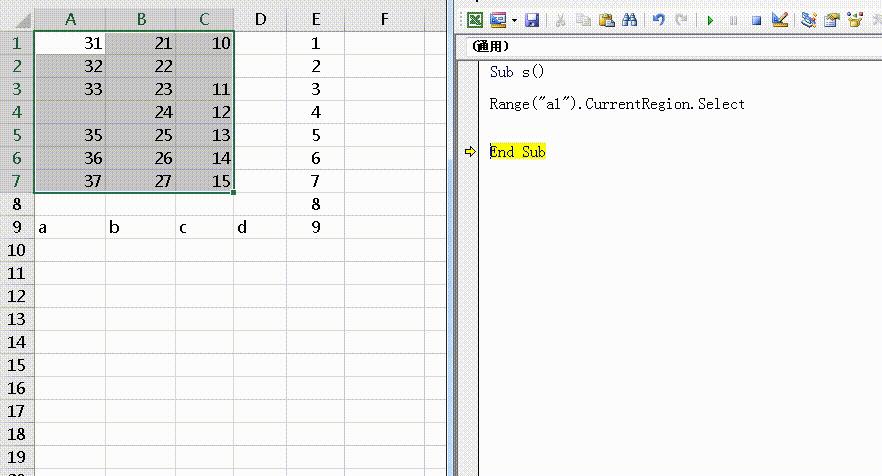Click cell C7 containing 15
This screenshot has height=476, width=882.
205,181
